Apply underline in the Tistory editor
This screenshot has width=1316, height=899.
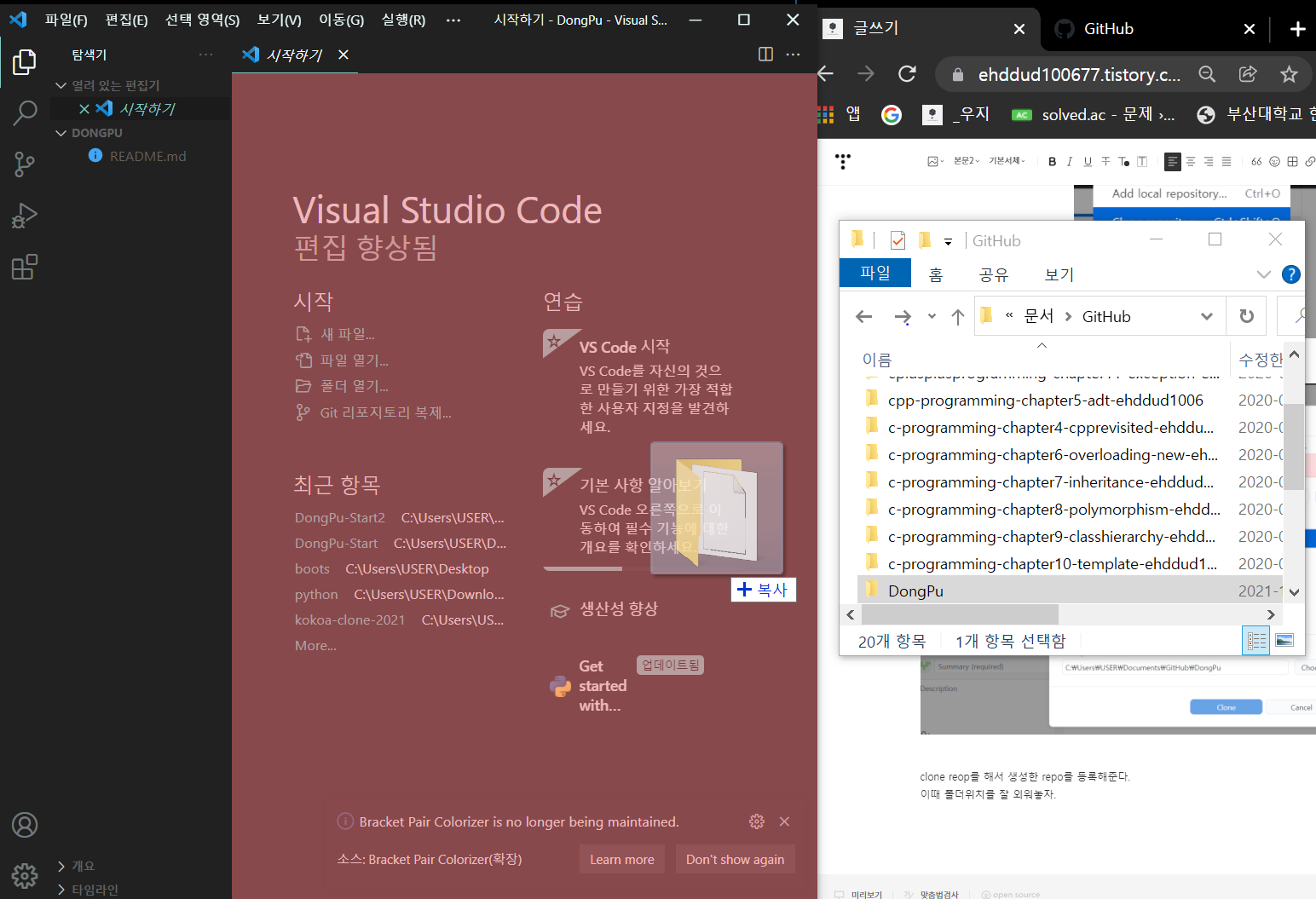point(1088,161)
